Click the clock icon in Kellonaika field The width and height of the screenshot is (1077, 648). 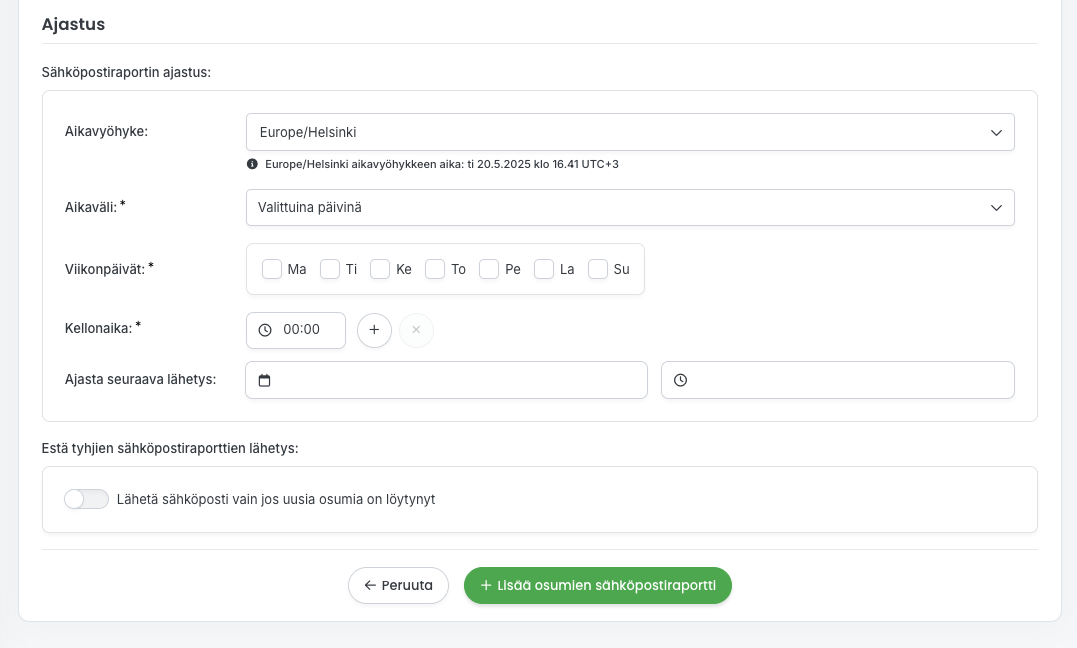pos(265,330)
